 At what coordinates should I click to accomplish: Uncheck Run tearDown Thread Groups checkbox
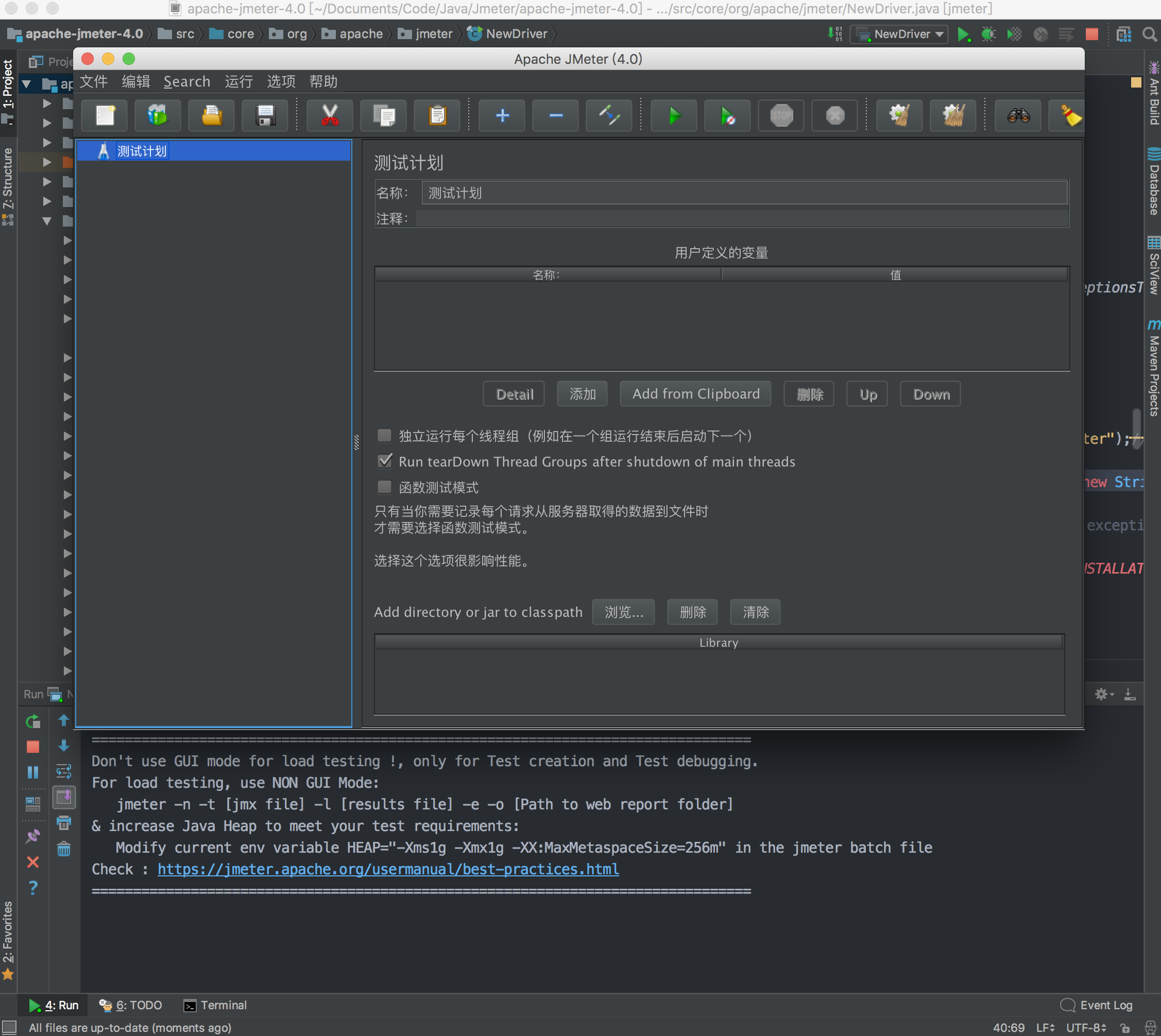(385, 461)
